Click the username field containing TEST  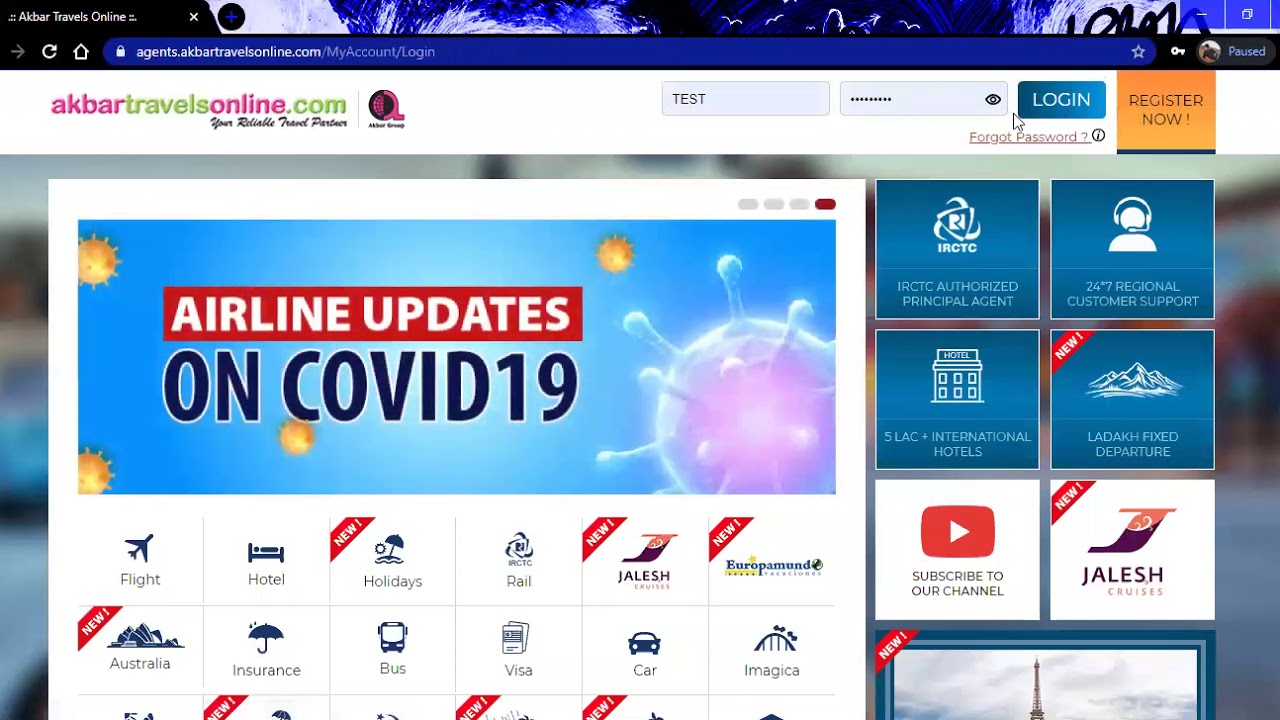(x=745, y=99)
